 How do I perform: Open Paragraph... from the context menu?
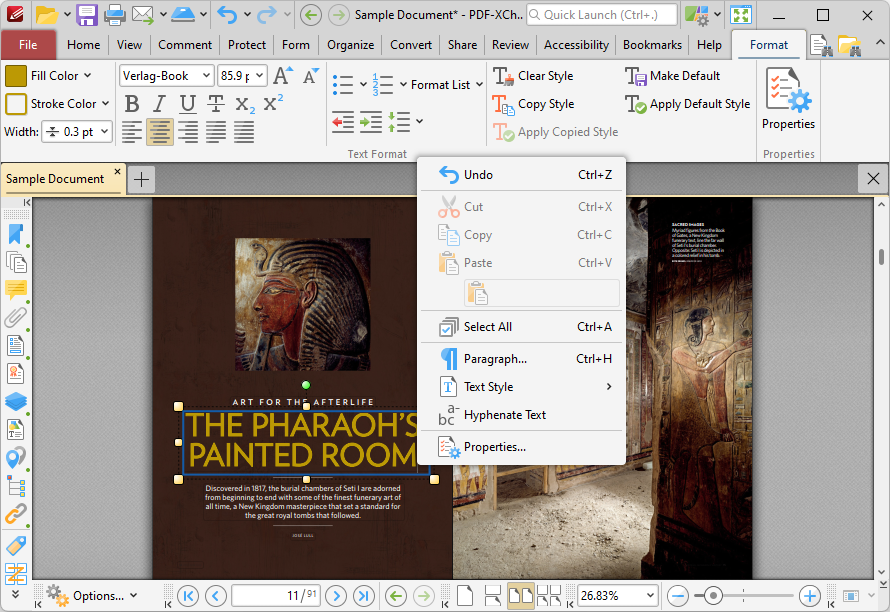pos(522,359)
